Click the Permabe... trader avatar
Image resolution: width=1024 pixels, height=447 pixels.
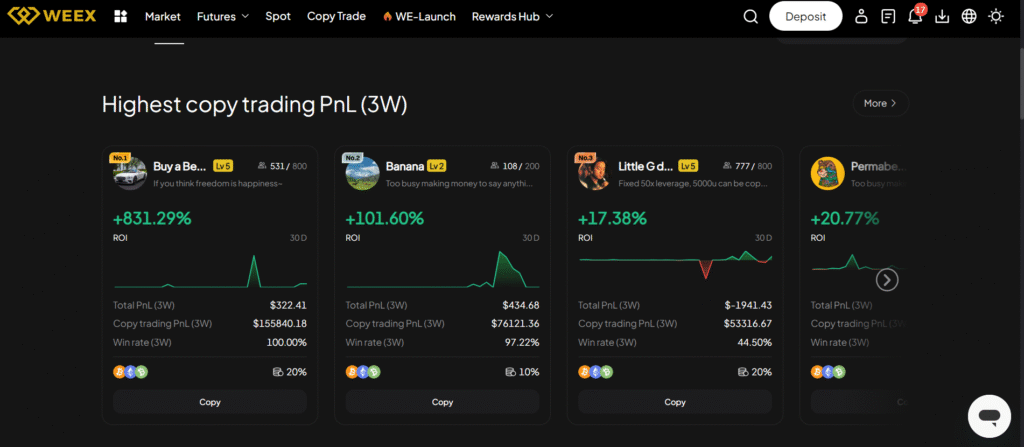click(x=827, y=174)
